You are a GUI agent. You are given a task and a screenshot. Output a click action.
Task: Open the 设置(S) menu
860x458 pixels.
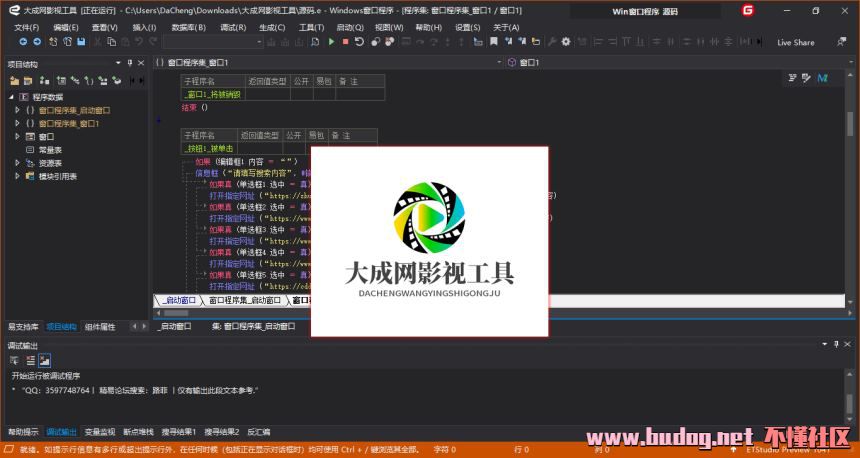468,27
